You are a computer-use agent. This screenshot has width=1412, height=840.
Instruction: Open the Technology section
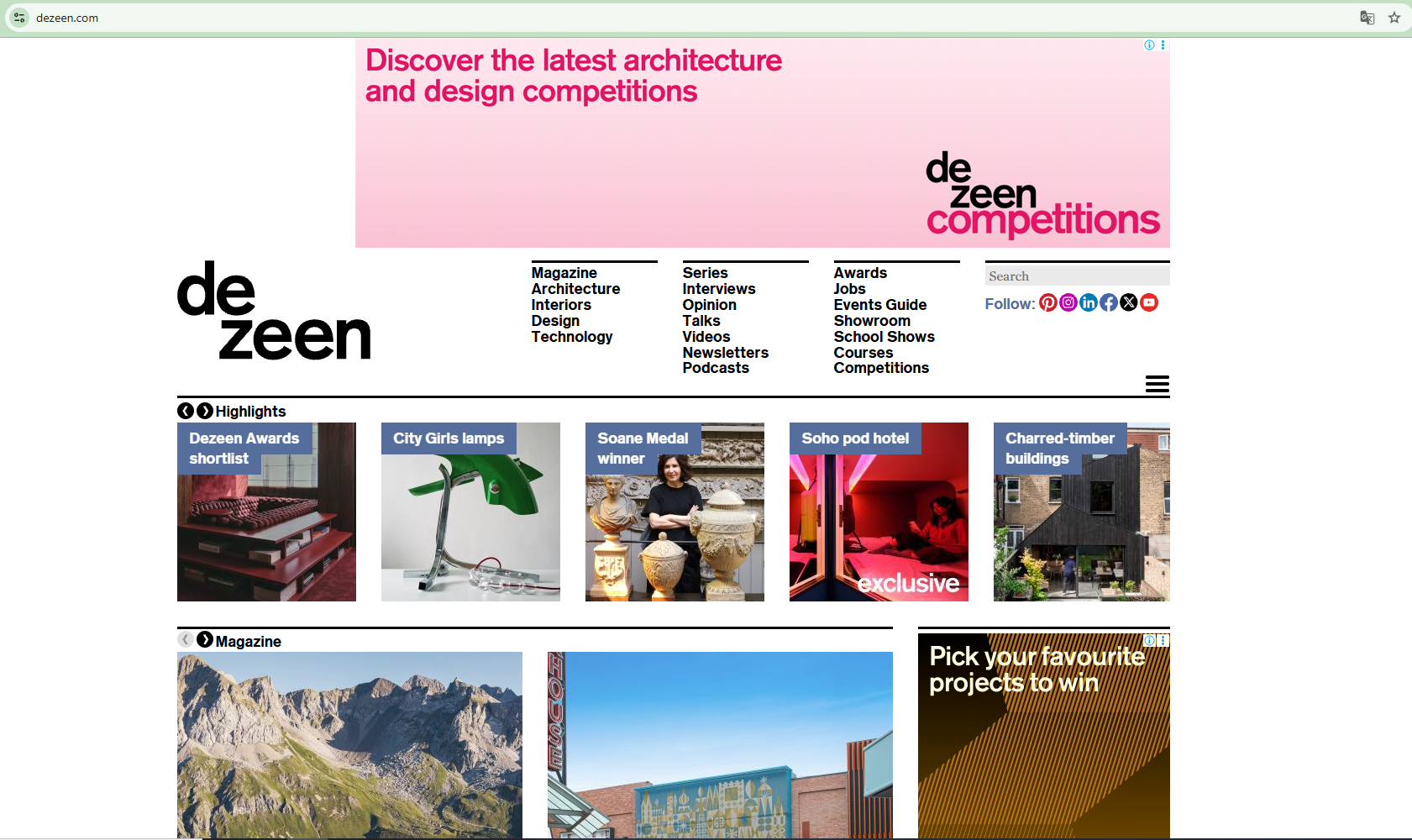[572, 337]
